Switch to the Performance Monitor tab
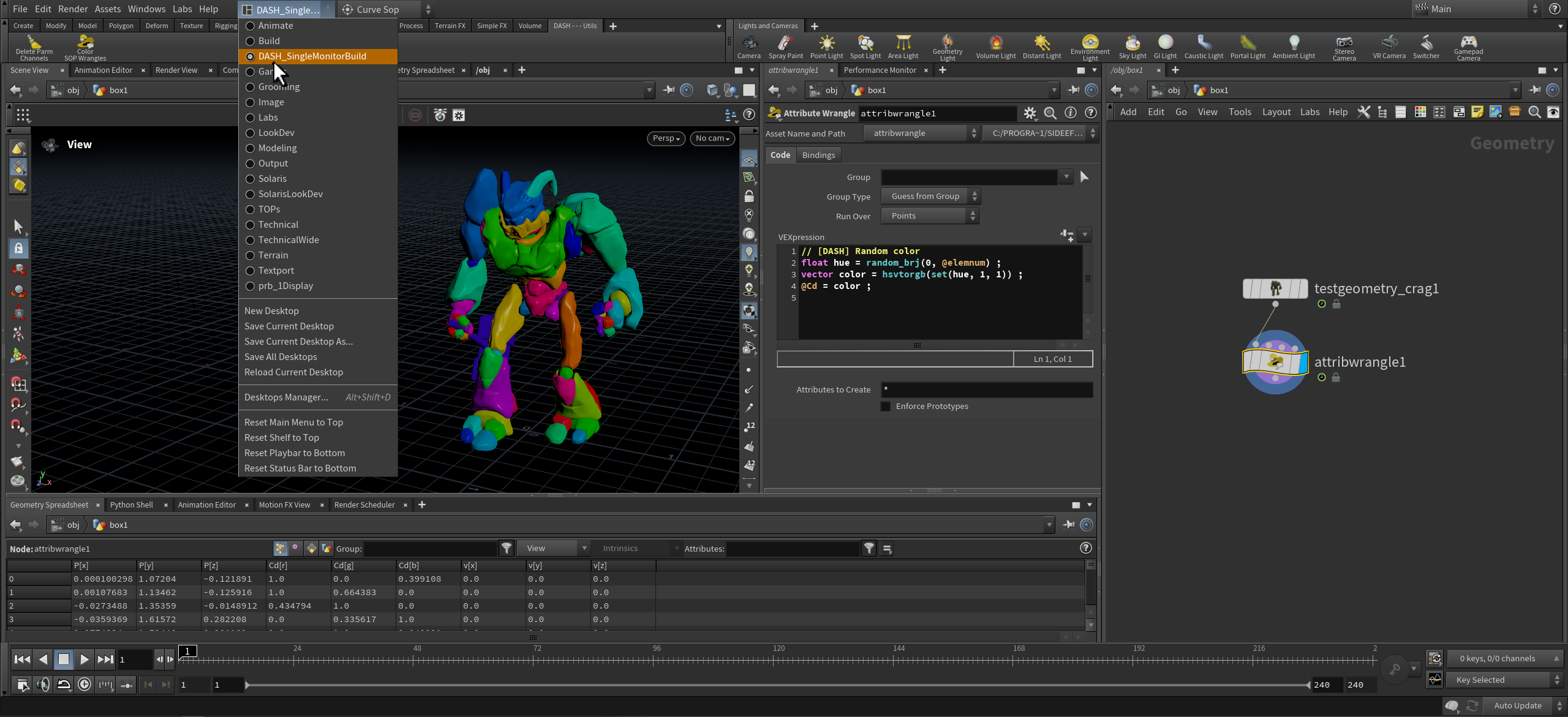The width and height of the screenshot is (1568, 717). [880, 70]
